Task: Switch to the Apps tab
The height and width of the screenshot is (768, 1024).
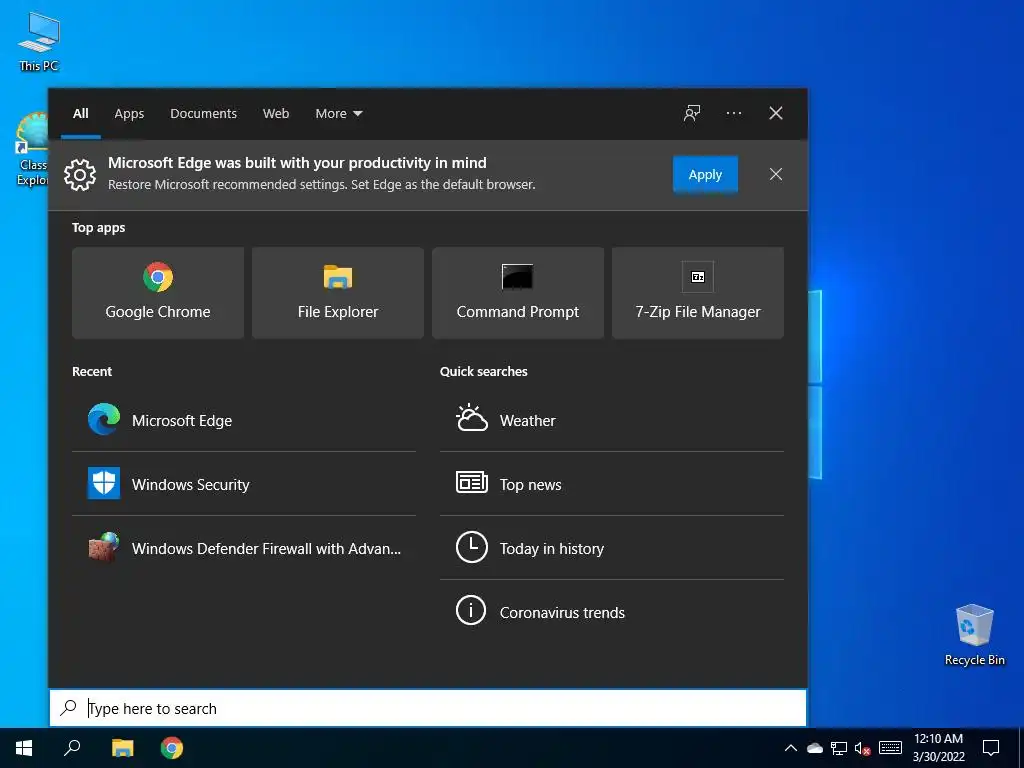Action: [129, 113]
